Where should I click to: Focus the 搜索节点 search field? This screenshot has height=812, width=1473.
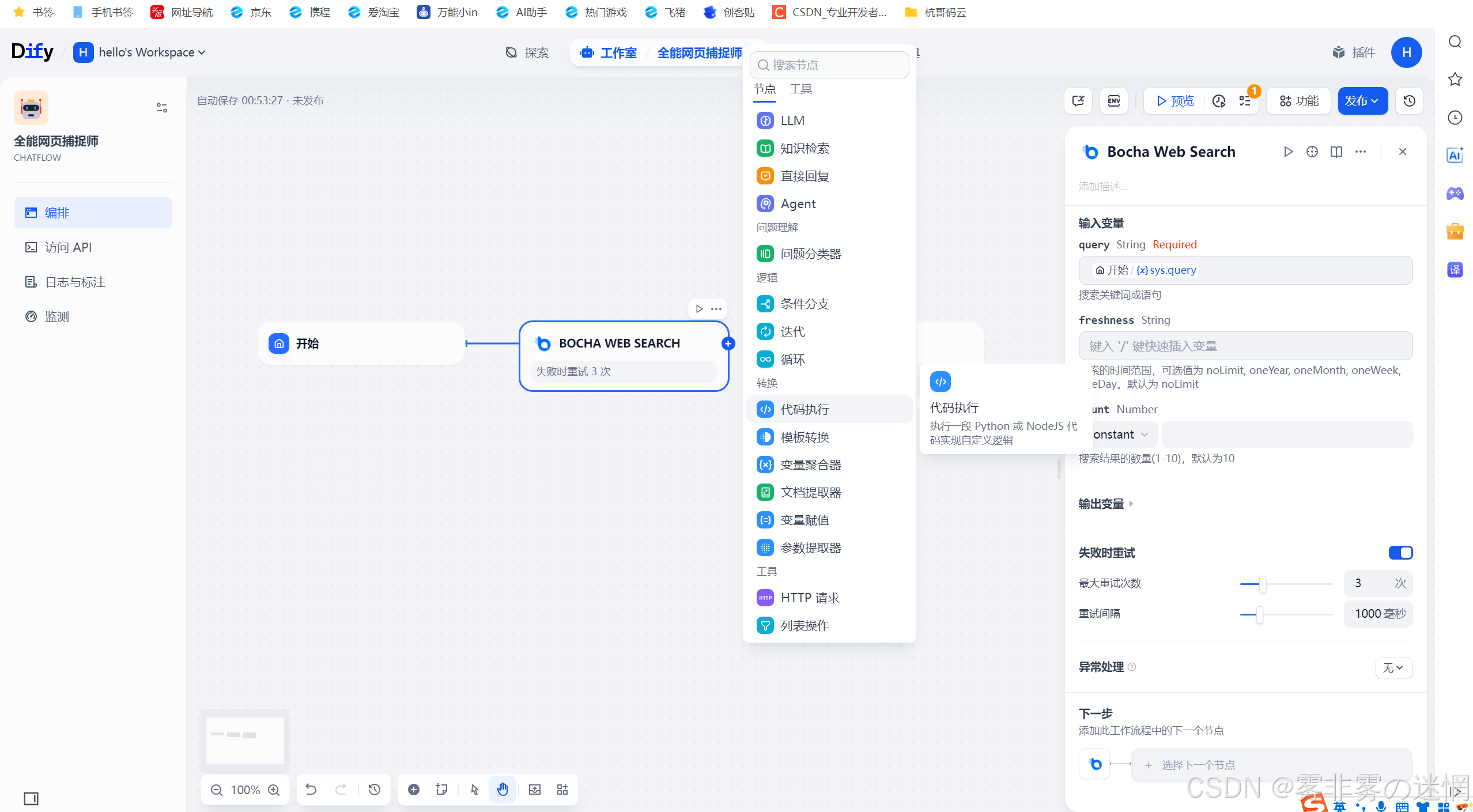[x=829, y=65]
